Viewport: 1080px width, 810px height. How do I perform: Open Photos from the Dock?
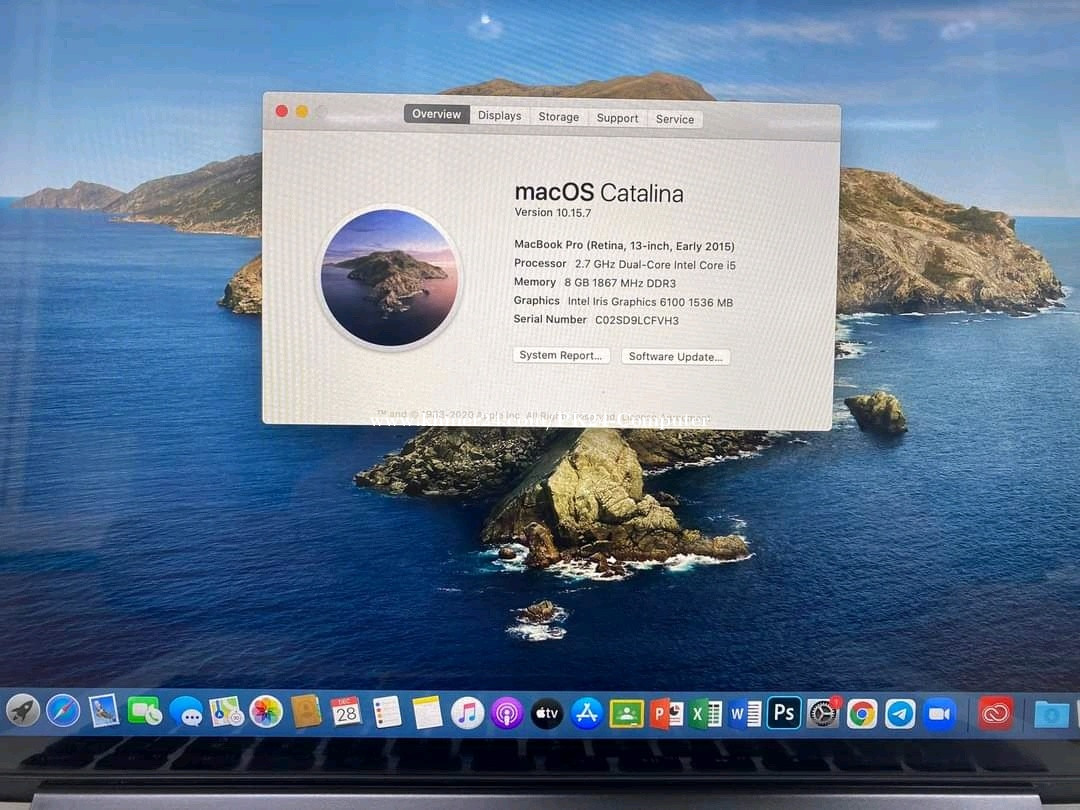[x=266, y=712]
